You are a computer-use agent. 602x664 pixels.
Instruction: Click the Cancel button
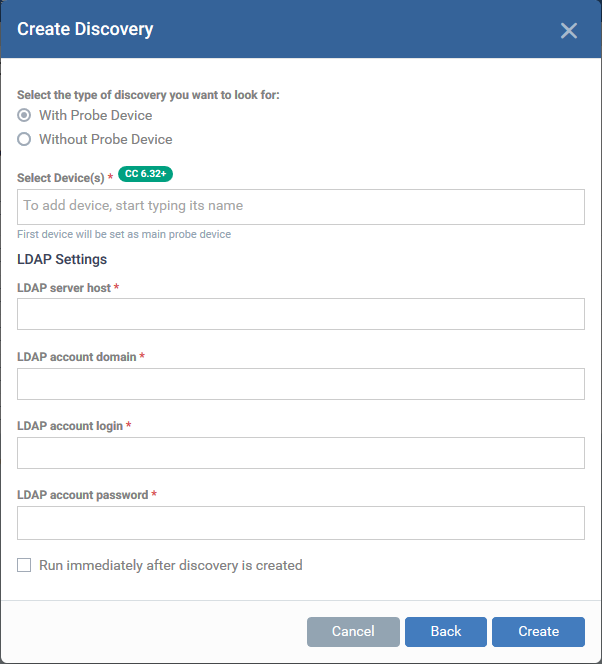coord(353,631)
